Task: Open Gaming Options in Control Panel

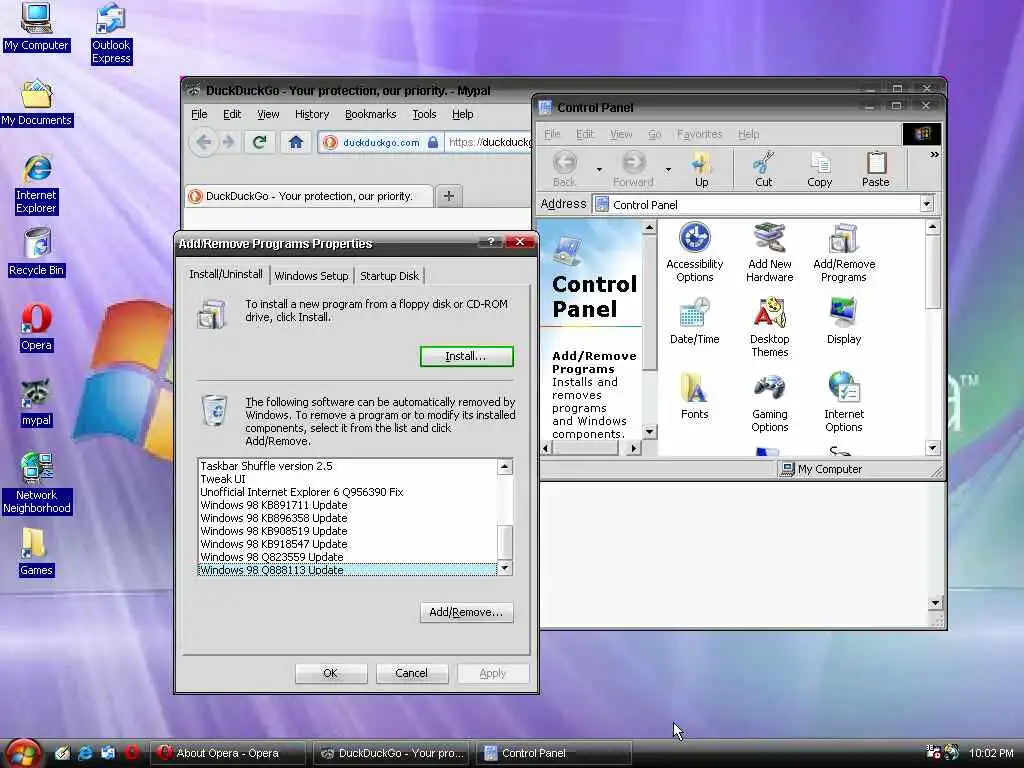Action: [x=769, y=403]
